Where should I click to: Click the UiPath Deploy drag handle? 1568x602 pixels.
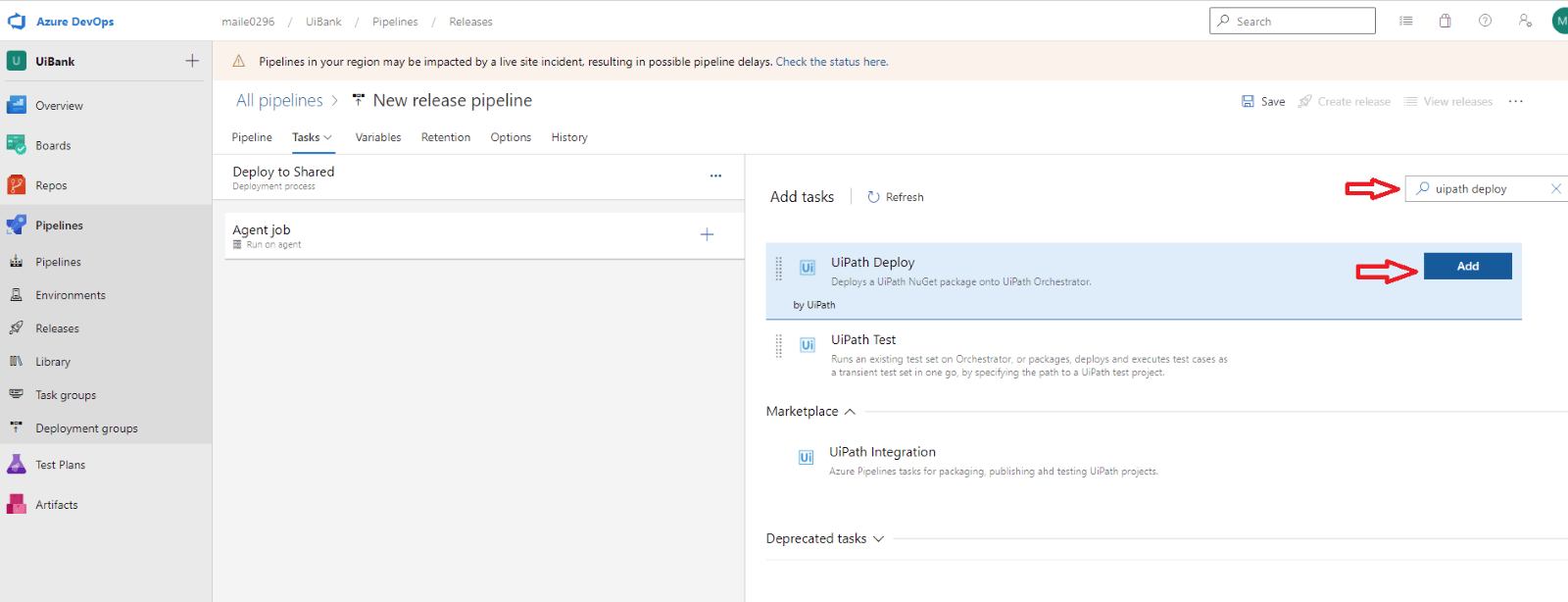[779, 269]
